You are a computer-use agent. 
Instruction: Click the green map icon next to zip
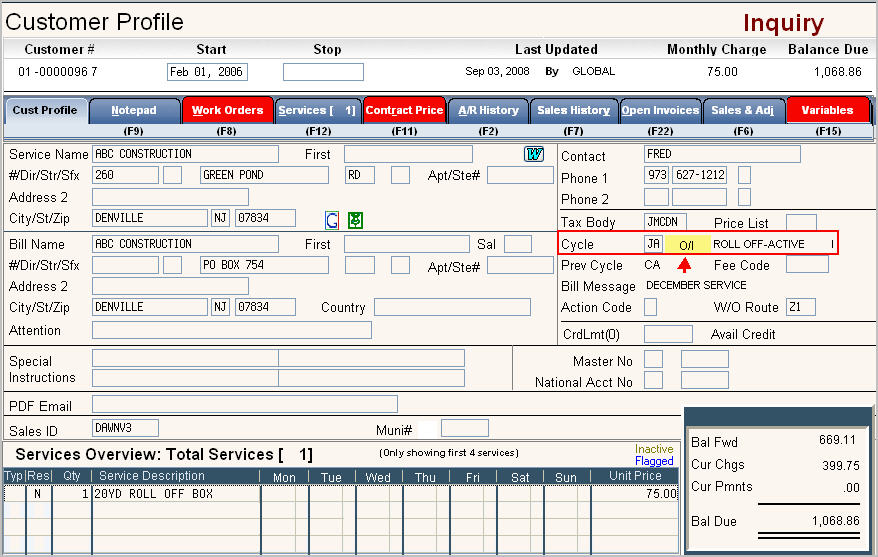coord(355,220)
